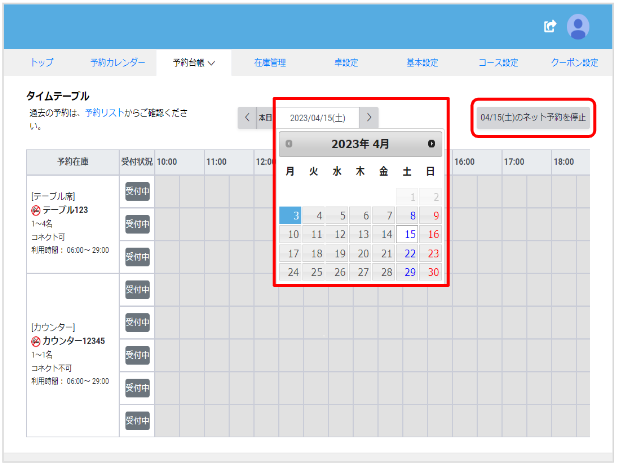The width and height of the screenshot is (618, 465).
Task: Choose April 12 in the calendar
Action: click(x=337, y=234)
